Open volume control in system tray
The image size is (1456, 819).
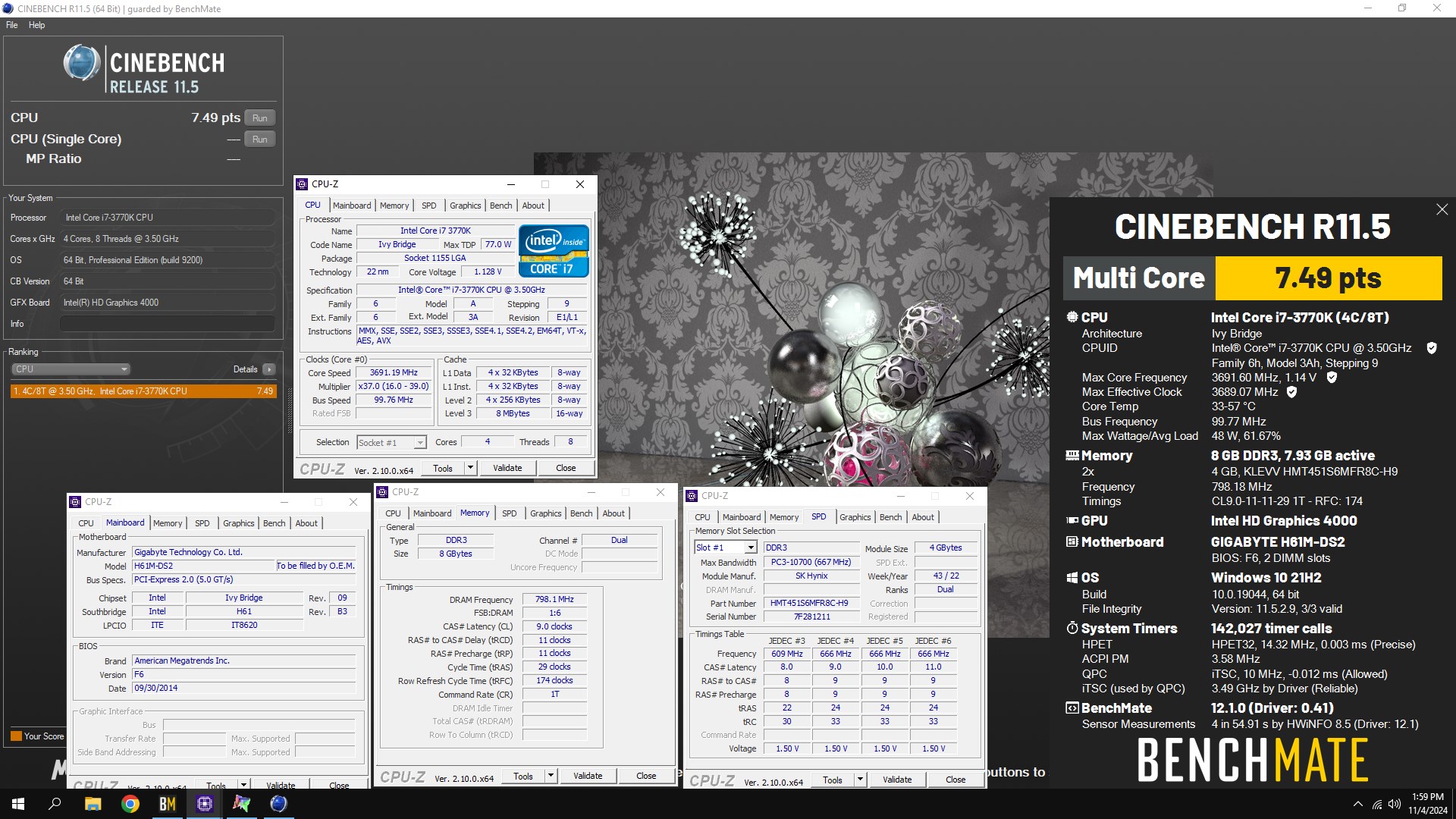[1394, 805]
